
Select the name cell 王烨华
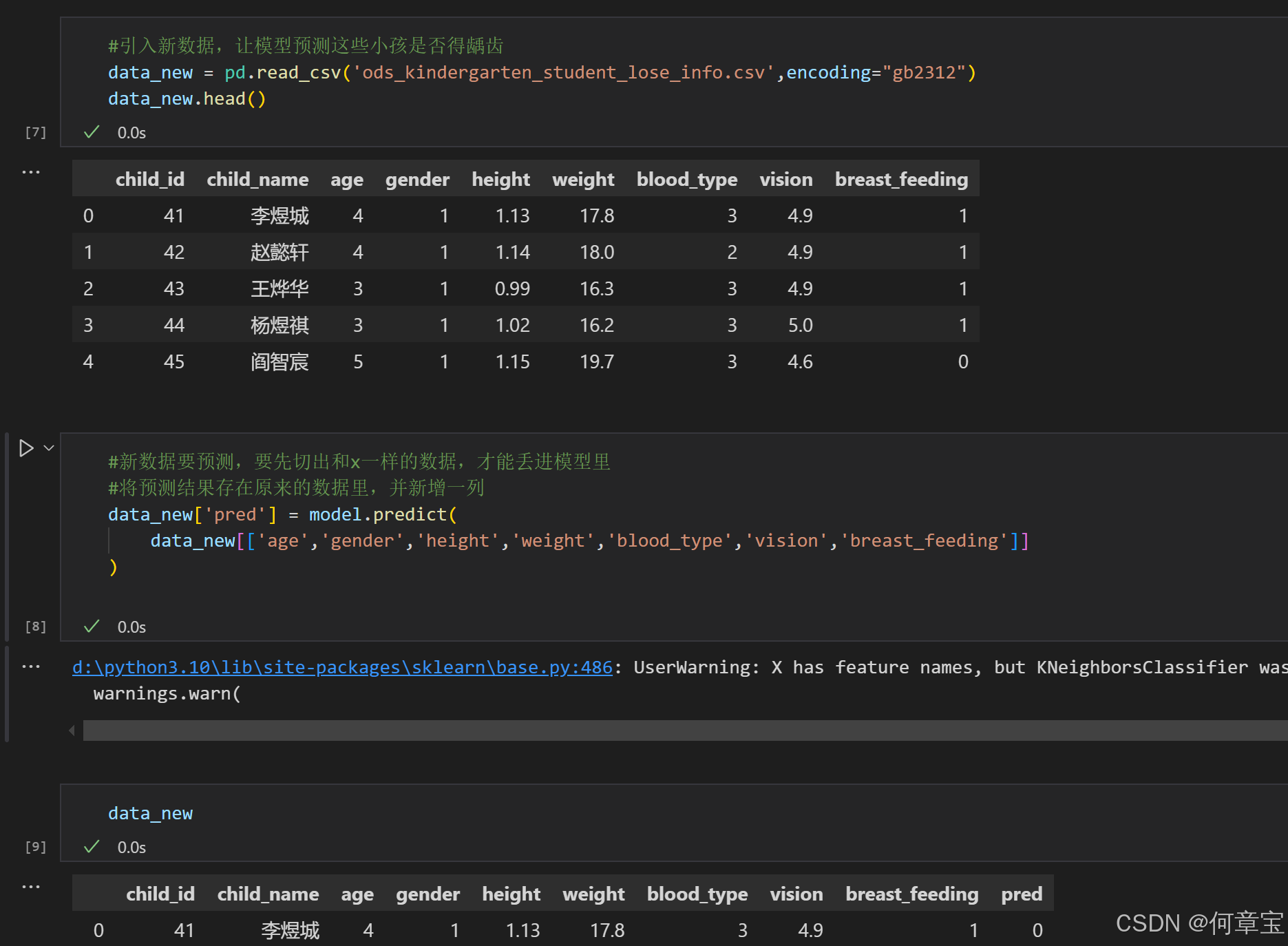click(279, 288)
